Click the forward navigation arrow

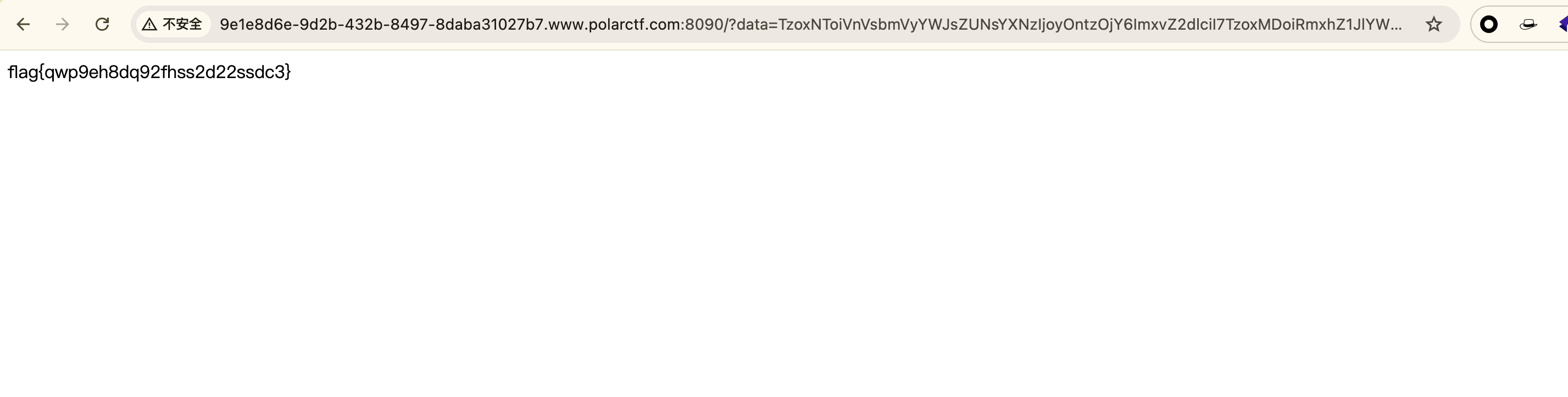62,24
